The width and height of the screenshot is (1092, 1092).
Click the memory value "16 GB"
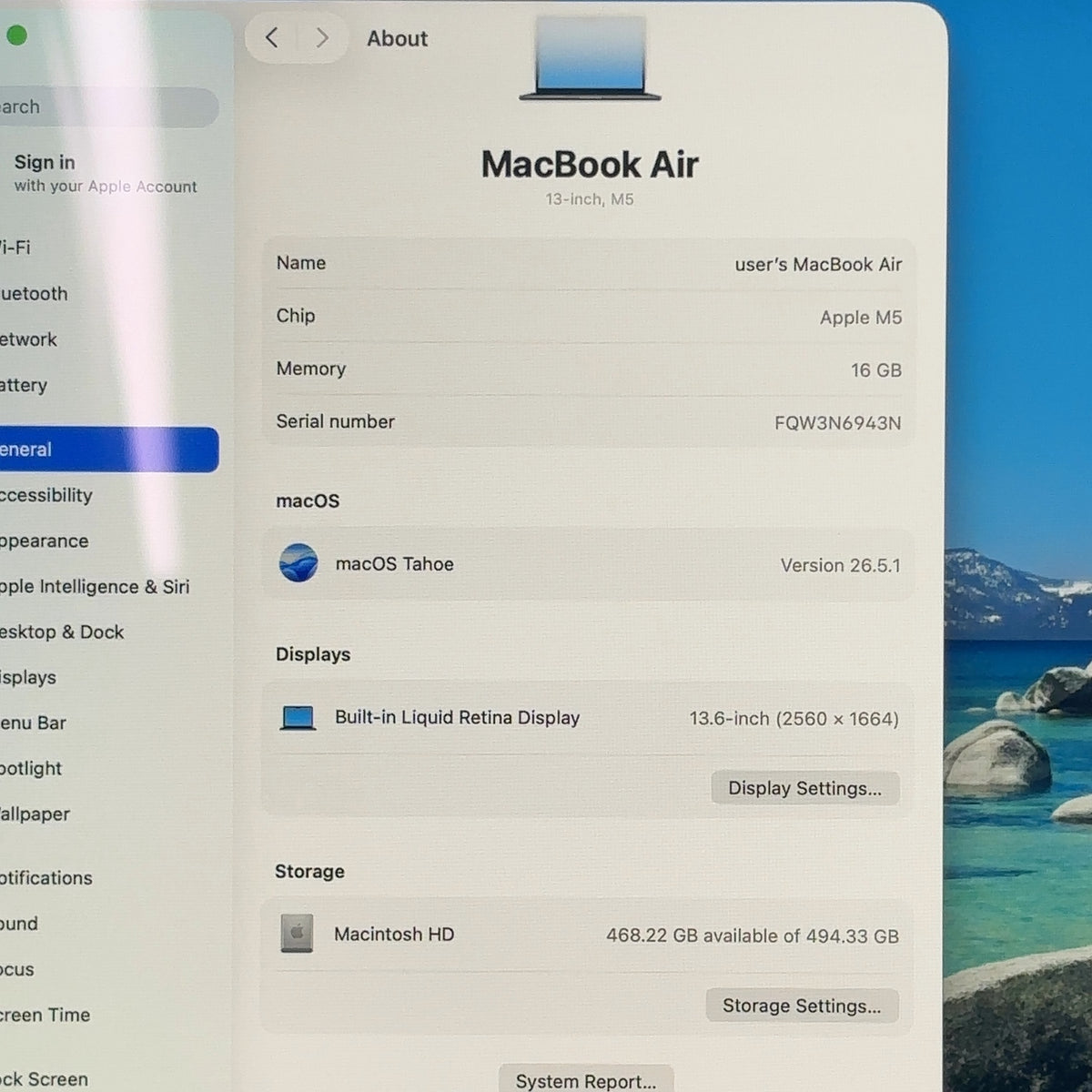(x=876, y=370)
